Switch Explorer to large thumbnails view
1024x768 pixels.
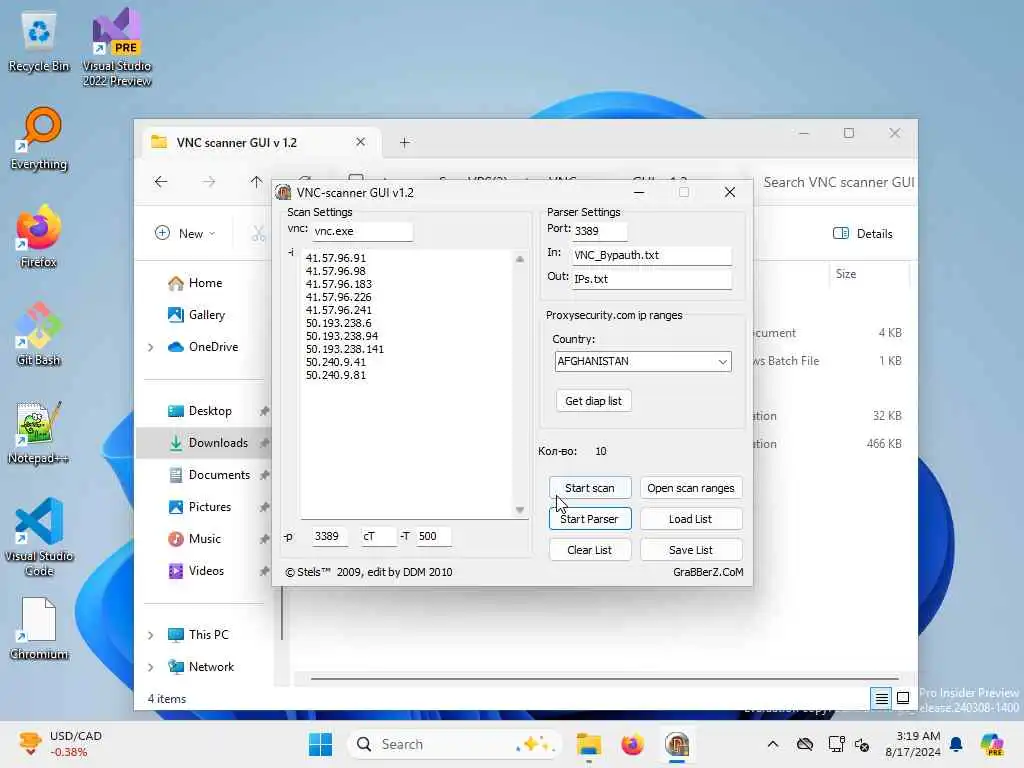point(903,699)
